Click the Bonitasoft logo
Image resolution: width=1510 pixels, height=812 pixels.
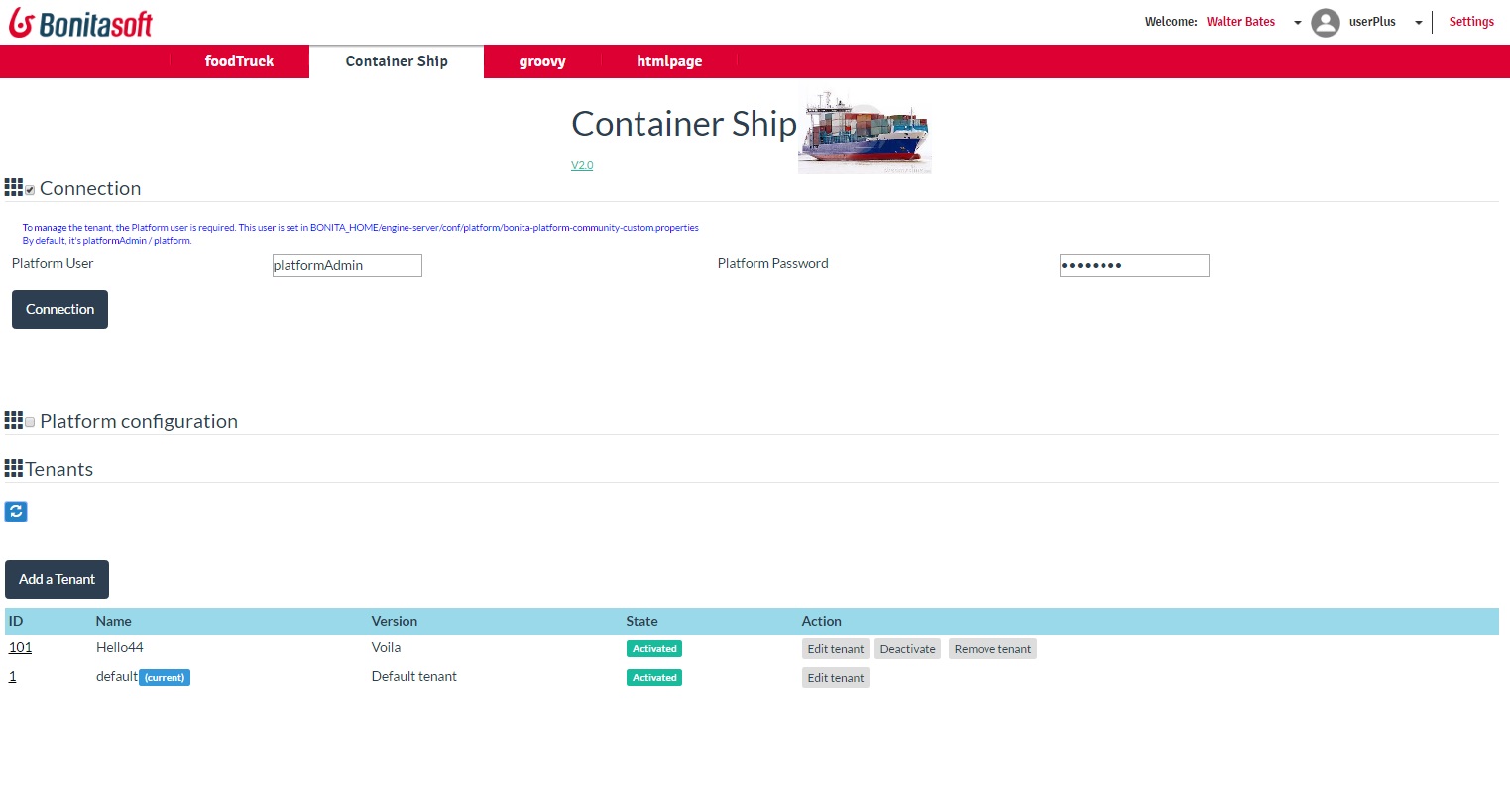(x=80, y=23)
